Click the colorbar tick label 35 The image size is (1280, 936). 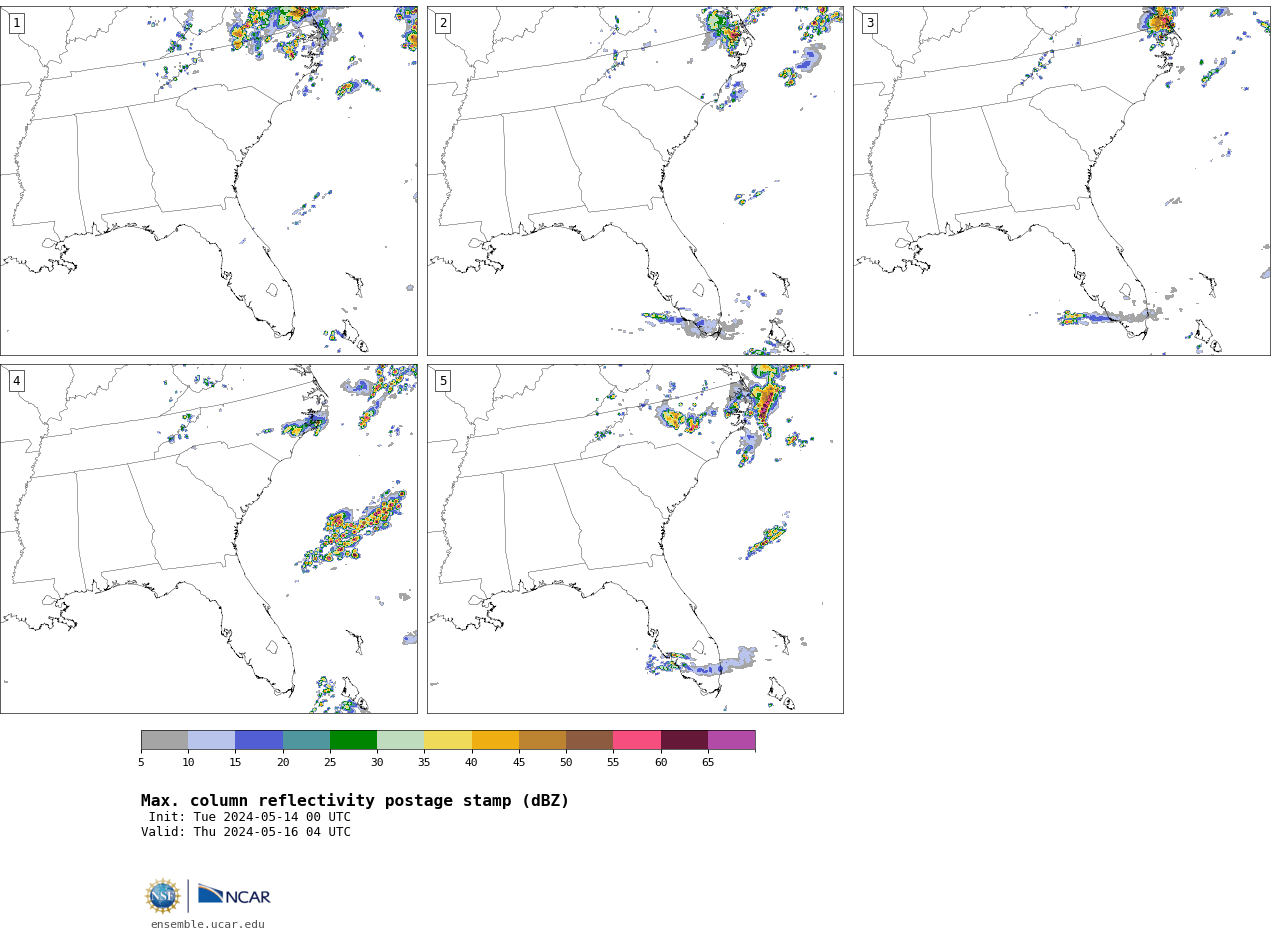coord(424,763)
